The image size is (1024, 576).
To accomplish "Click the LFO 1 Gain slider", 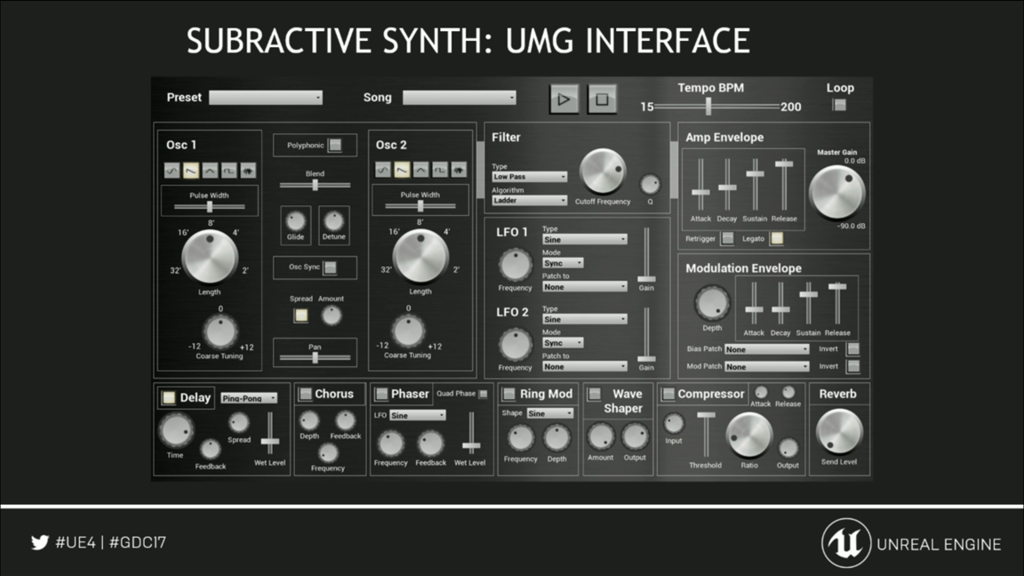I will (647, 255).
